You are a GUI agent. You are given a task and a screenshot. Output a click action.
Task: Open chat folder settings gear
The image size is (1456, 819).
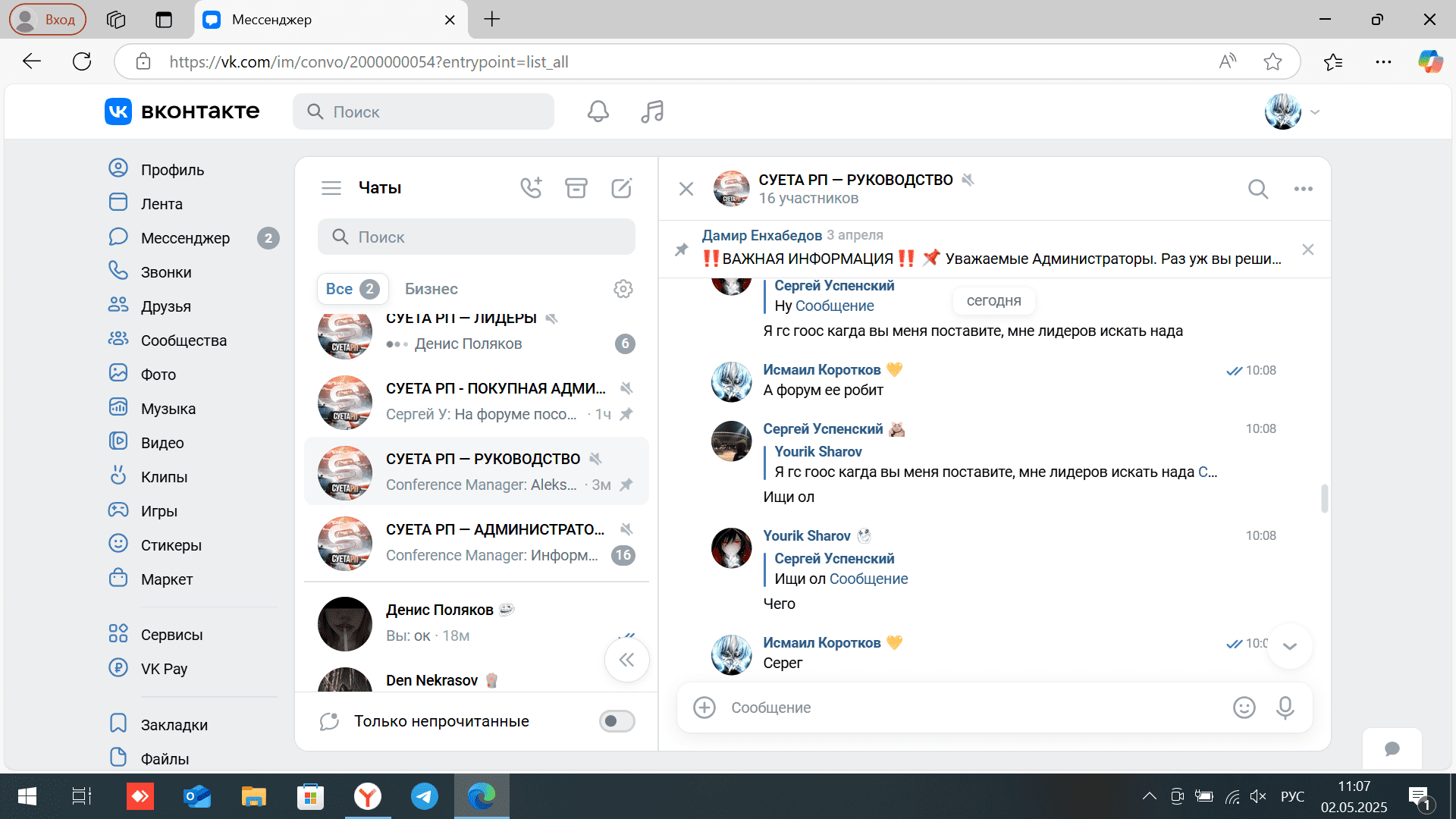[x=623, y=289]
